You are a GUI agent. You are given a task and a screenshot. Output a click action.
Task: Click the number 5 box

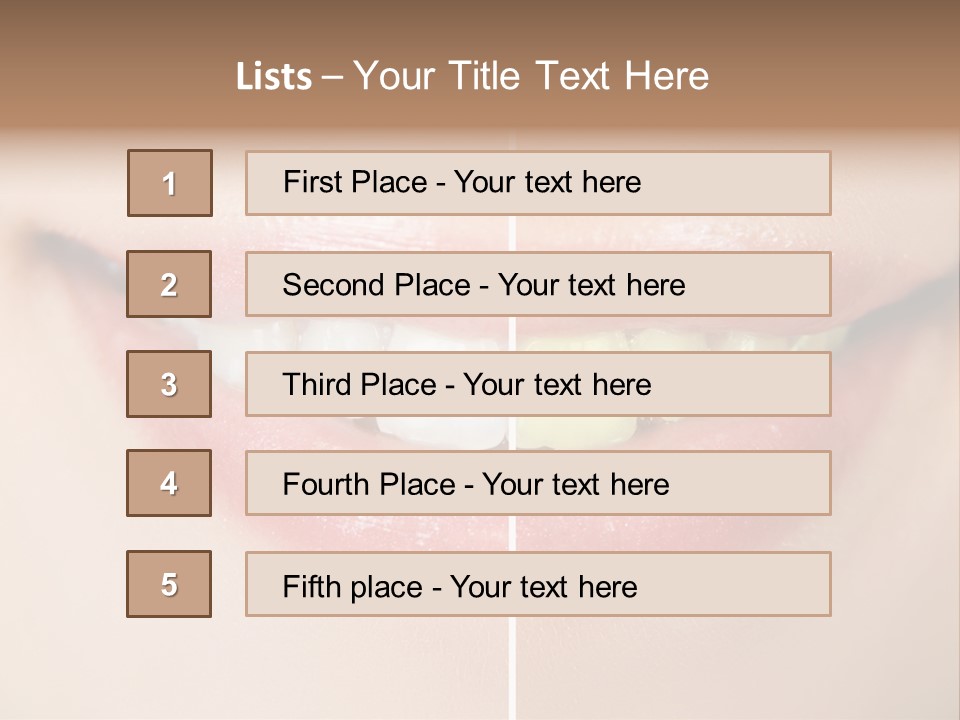pos(169,584)
